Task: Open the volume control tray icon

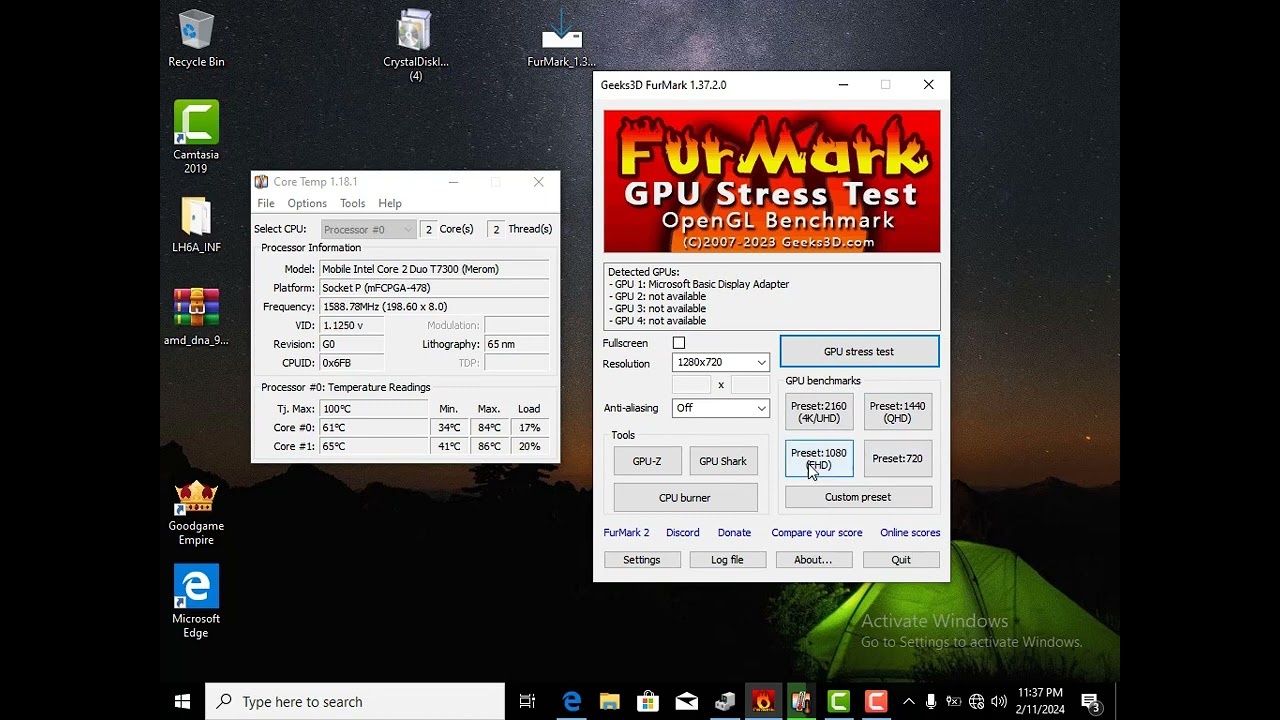Action: pyautogui.click(x=998, y=702)
